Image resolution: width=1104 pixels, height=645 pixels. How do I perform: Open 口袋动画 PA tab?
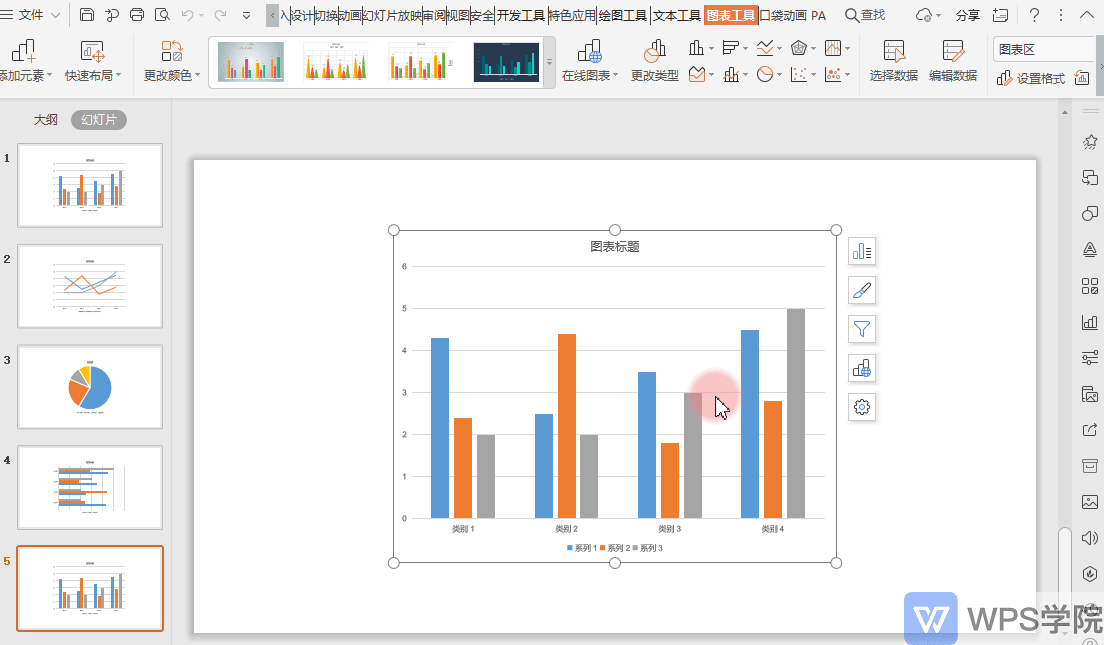[793, 15]
